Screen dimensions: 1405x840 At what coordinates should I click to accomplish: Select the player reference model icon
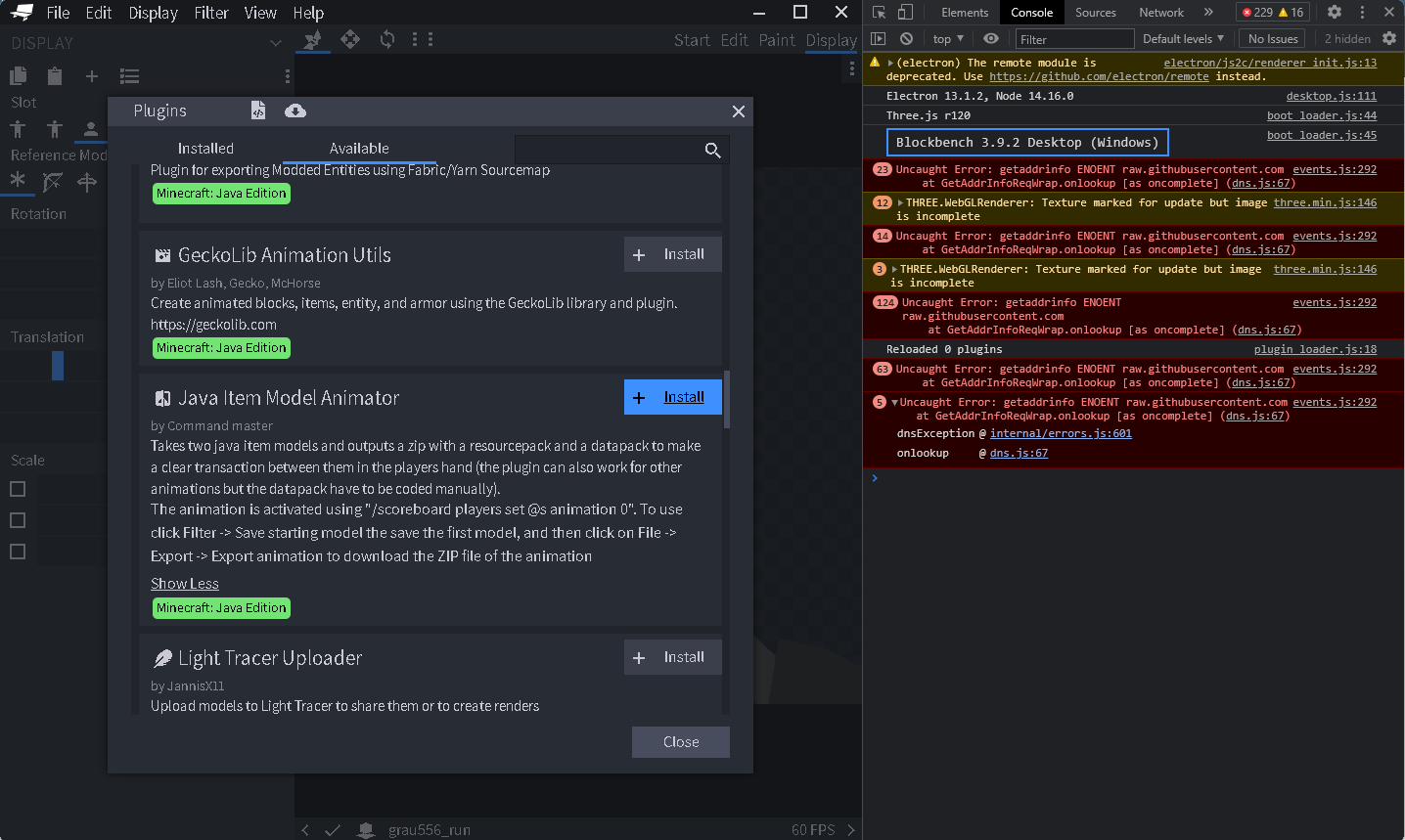pyautogui.click(x=90, y=128)
